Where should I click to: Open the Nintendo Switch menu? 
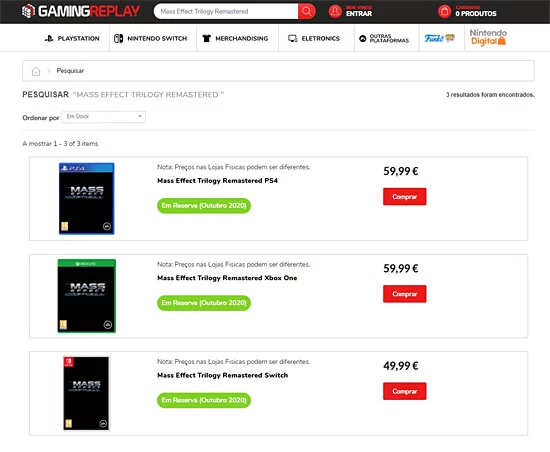[x=151, y=39]
